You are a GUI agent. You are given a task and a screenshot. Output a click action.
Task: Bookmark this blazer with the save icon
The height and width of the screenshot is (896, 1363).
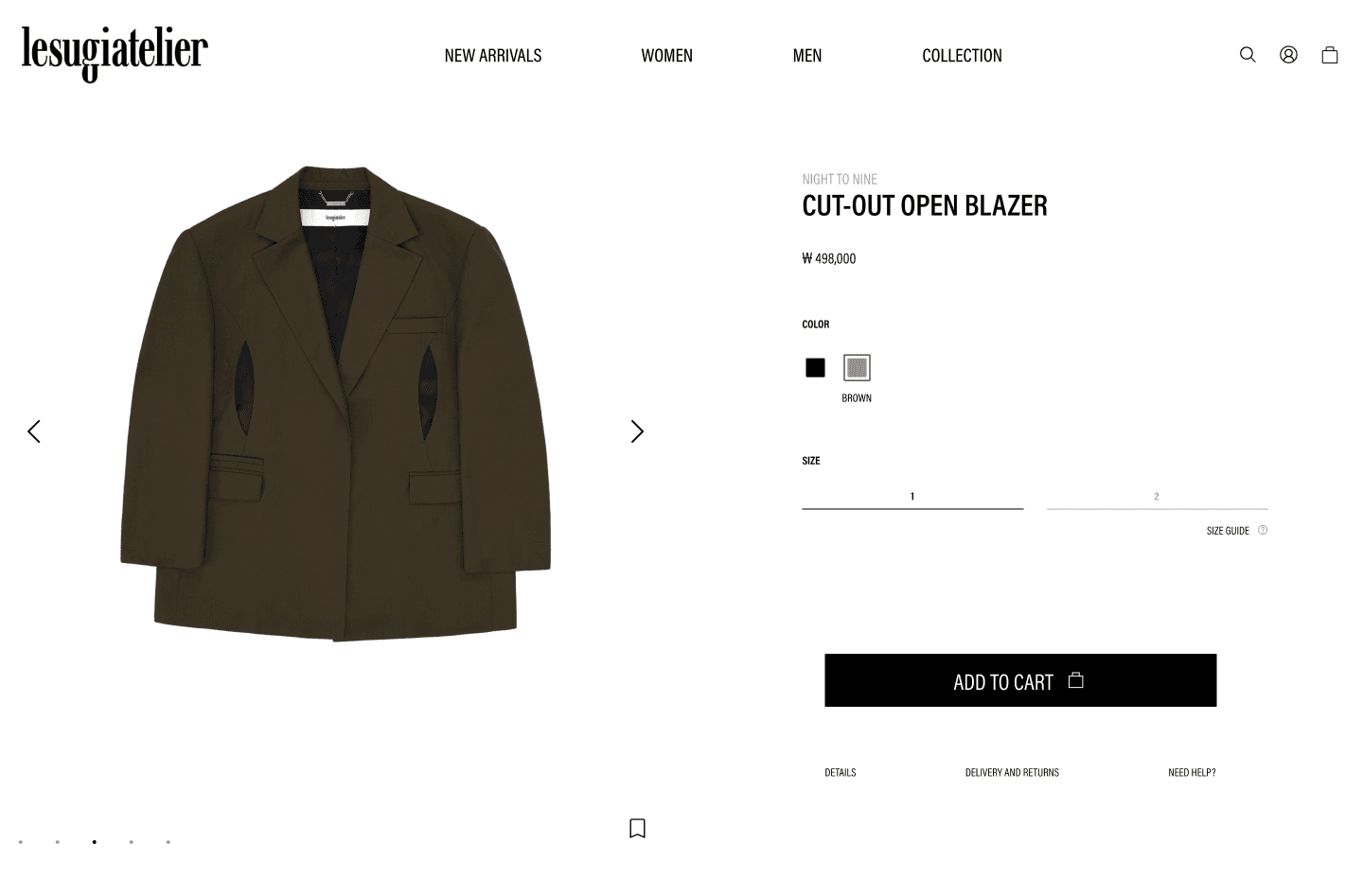pyautogui.click(x=638, y=828)
